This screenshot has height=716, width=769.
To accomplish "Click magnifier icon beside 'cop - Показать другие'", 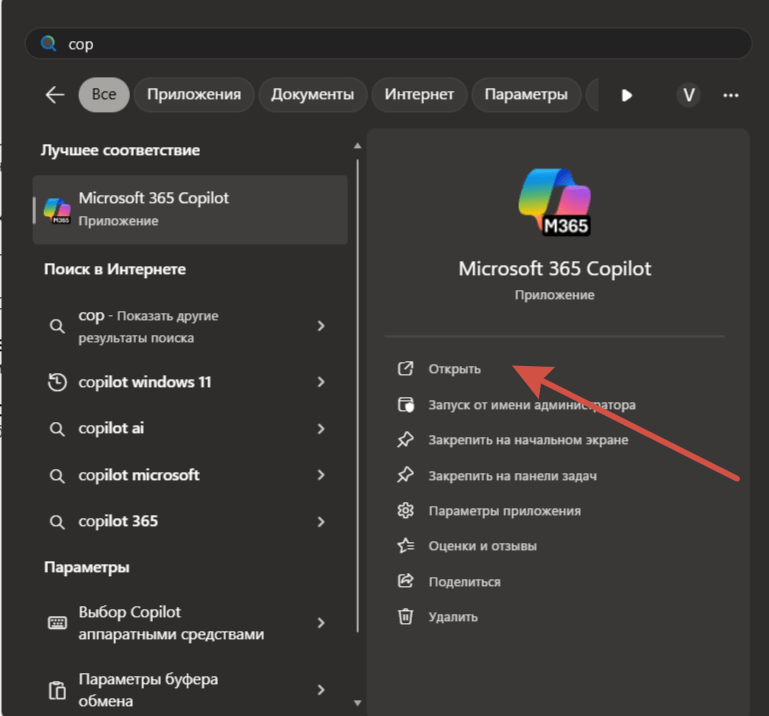I will click(57, 326).
